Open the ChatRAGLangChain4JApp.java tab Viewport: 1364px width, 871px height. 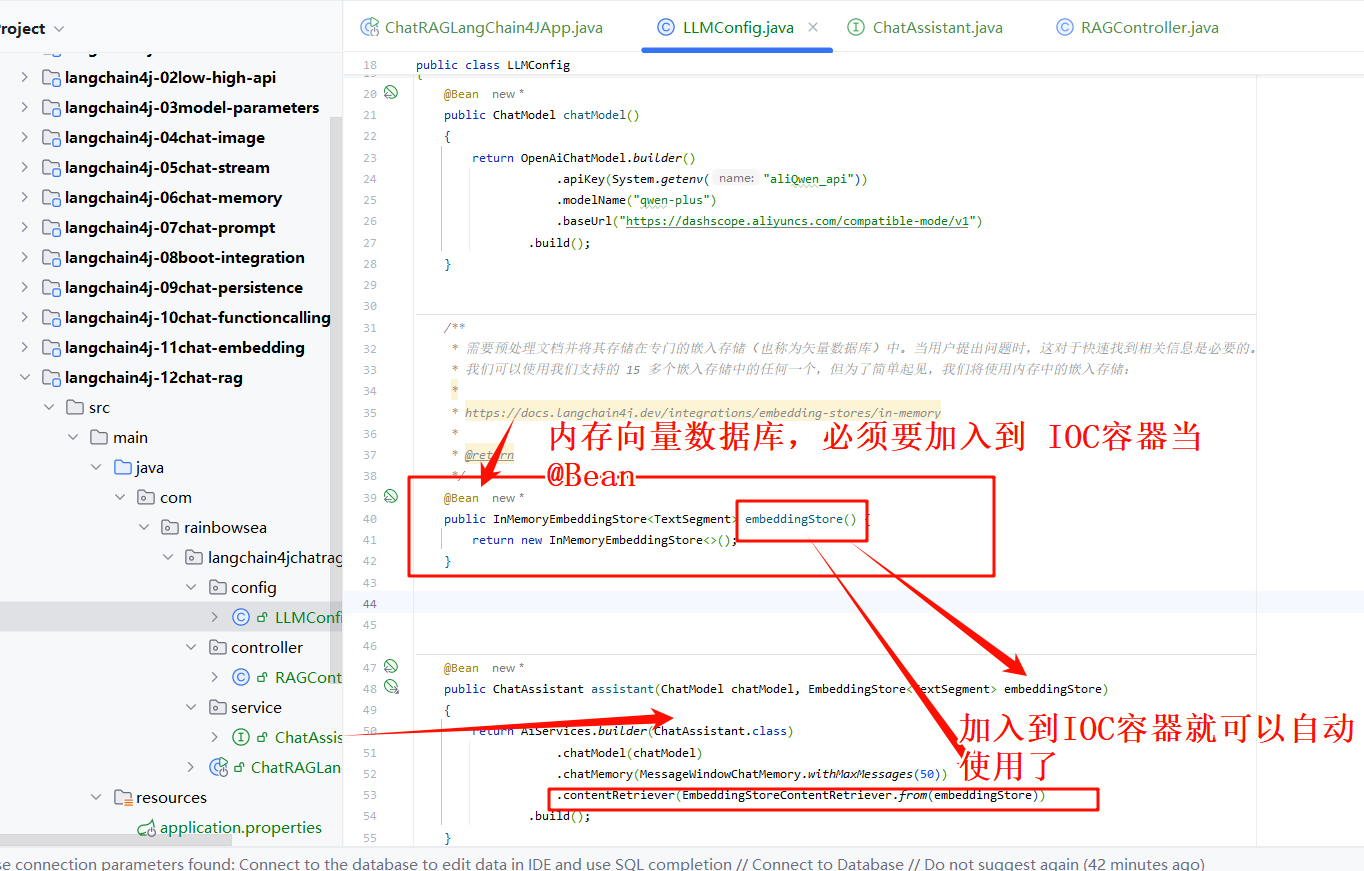pos(493,28)
